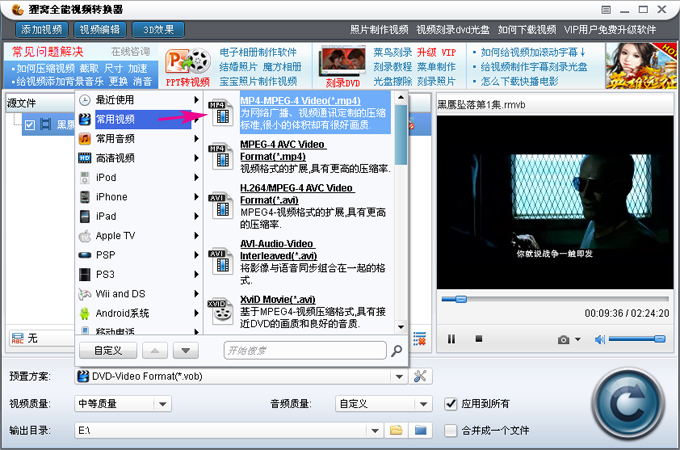This screenshot has height=450, width=680.
Task: Open VIP用户免费升级软件 link
Action: click(x=610, y=29)
